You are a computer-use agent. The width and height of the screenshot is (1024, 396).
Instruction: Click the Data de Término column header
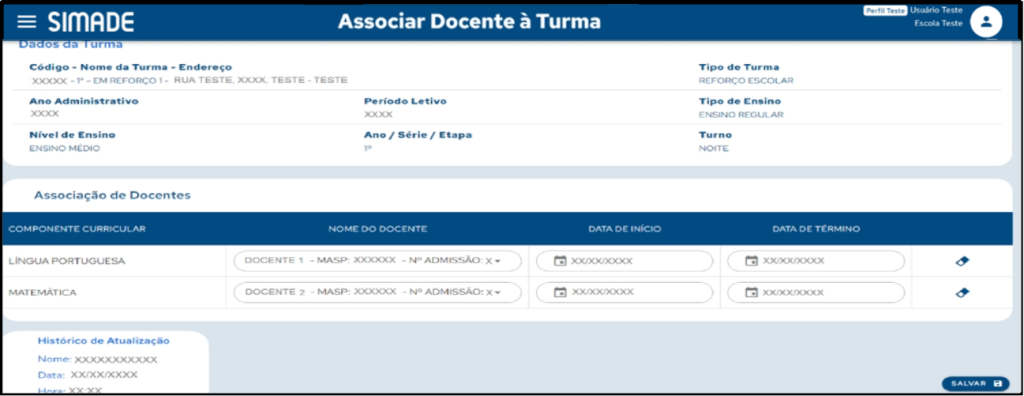[x=816, y=229]
